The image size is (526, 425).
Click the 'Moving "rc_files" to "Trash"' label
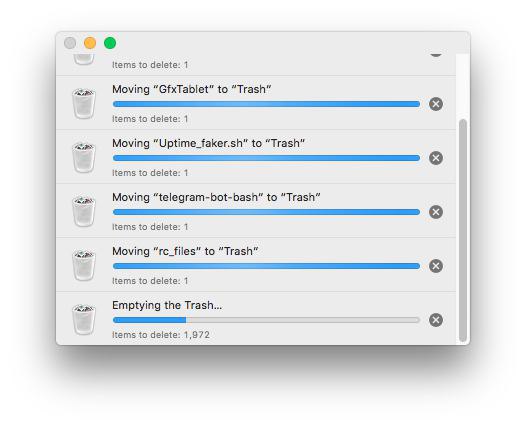tap(185, 251)
